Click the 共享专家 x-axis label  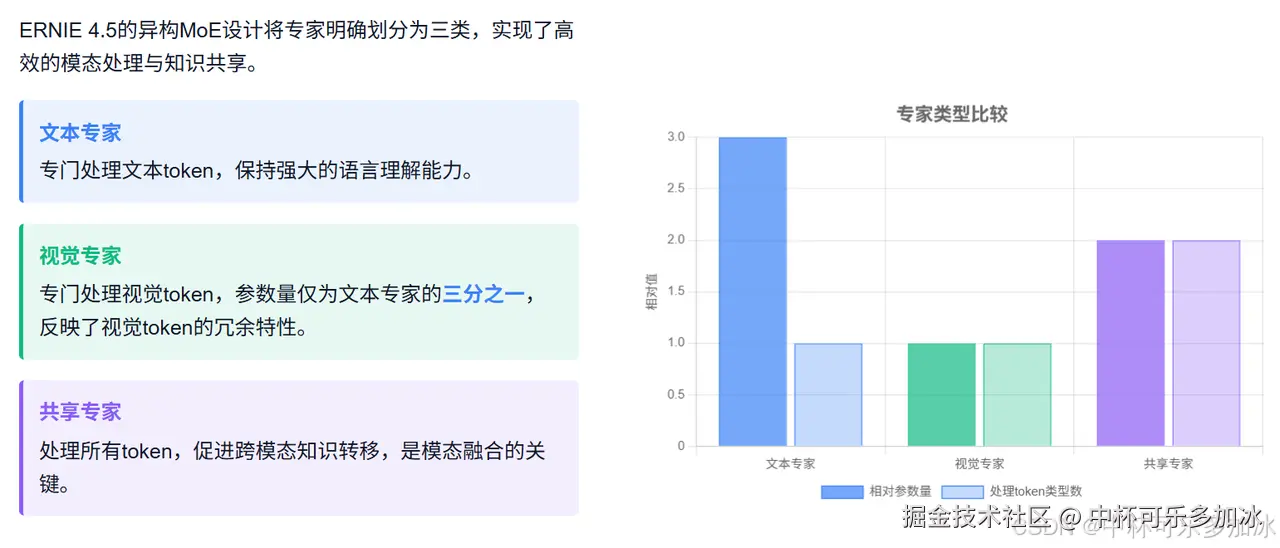[x=1168, y=464]
